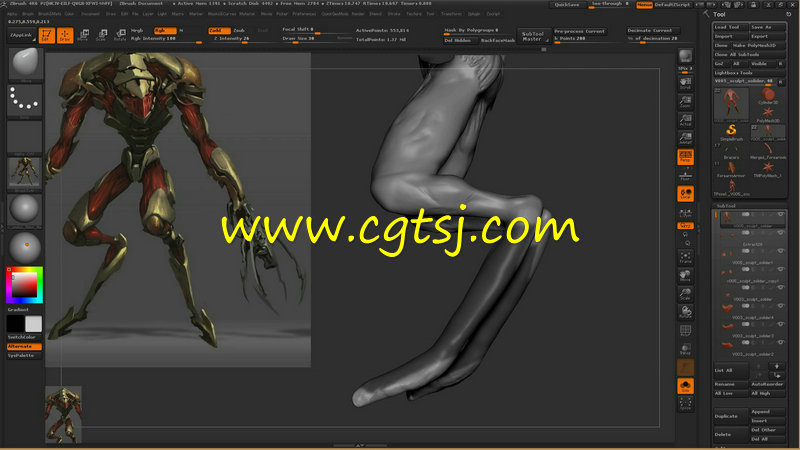Activate the Rotate transform mode in top shelf

click(120, 35)
